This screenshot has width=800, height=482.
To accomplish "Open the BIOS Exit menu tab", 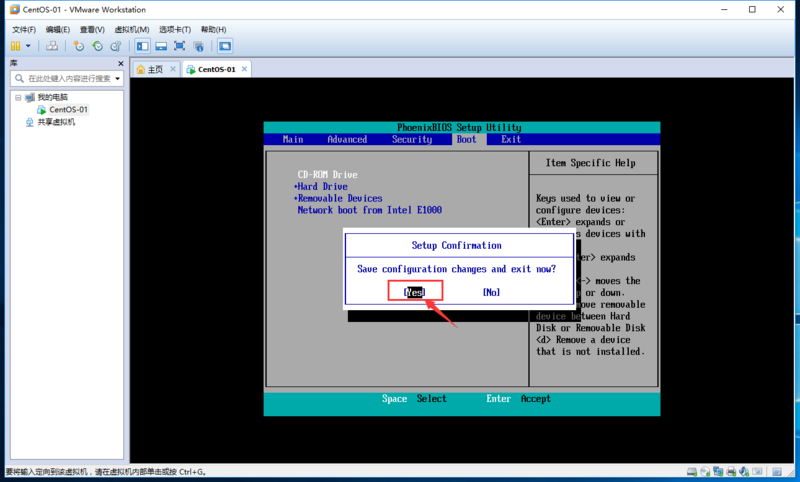I will [x=511, y=139].
